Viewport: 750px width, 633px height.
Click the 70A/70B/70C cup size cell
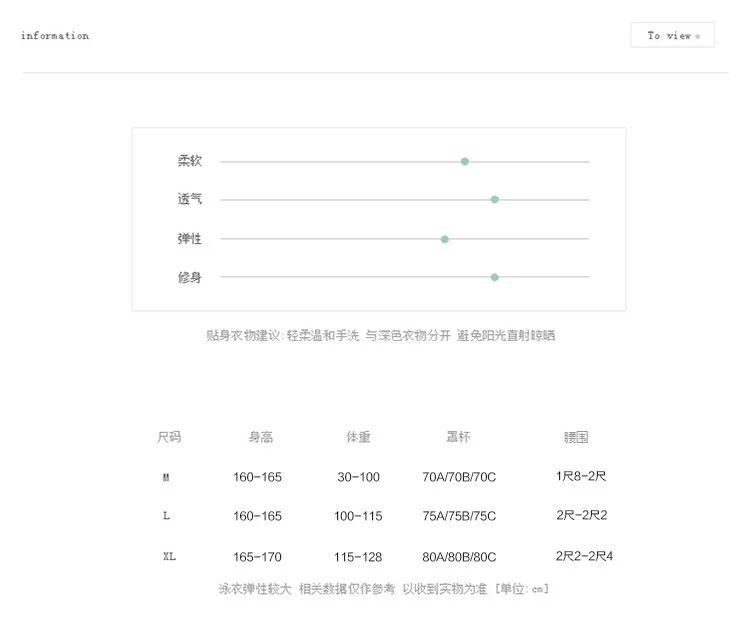point(459,477)
